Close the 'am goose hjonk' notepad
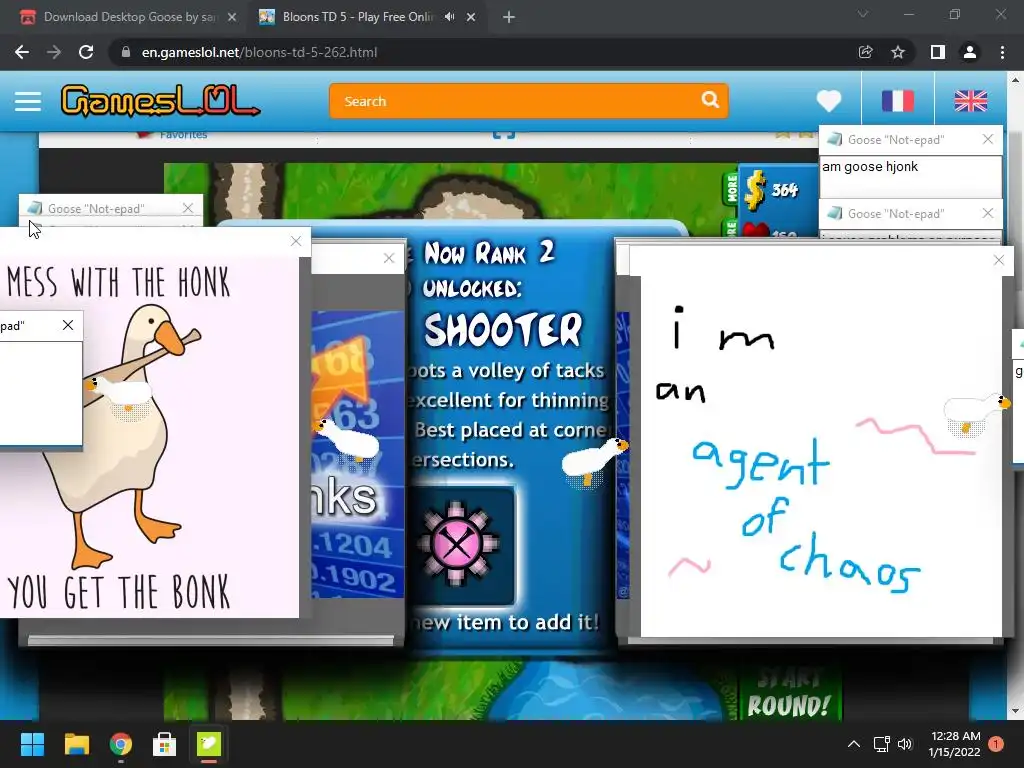Image resolution: width=1024 pixels, height=768 pixels. 987,139
